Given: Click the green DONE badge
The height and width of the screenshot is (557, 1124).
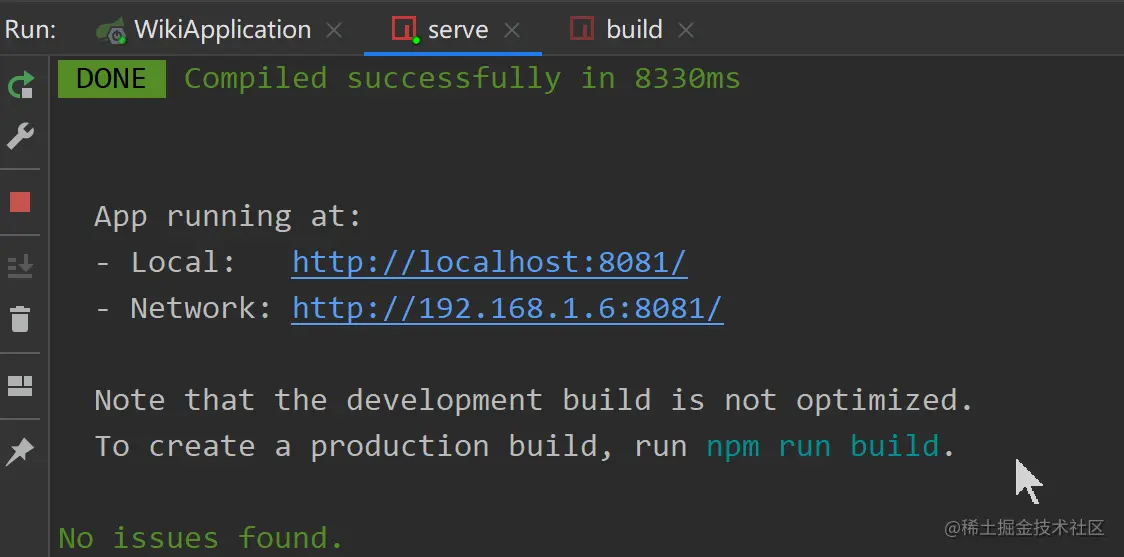Looking at the screenshot, I should coord(111,79).
